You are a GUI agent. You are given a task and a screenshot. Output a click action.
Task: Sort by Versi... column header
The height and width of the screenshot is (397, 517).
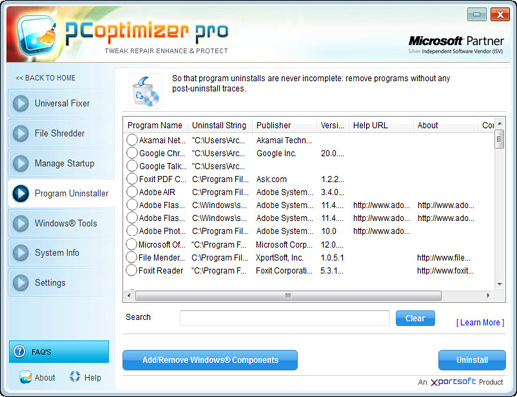(x=333, y=125)
